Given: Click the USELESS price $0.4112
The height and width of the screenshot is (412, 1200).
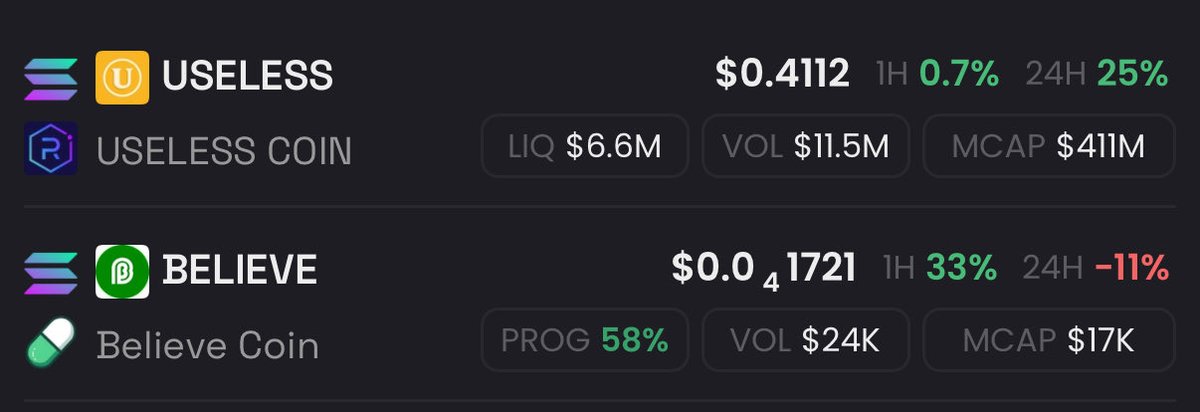Looking at the screenshot, I should 782,73.
